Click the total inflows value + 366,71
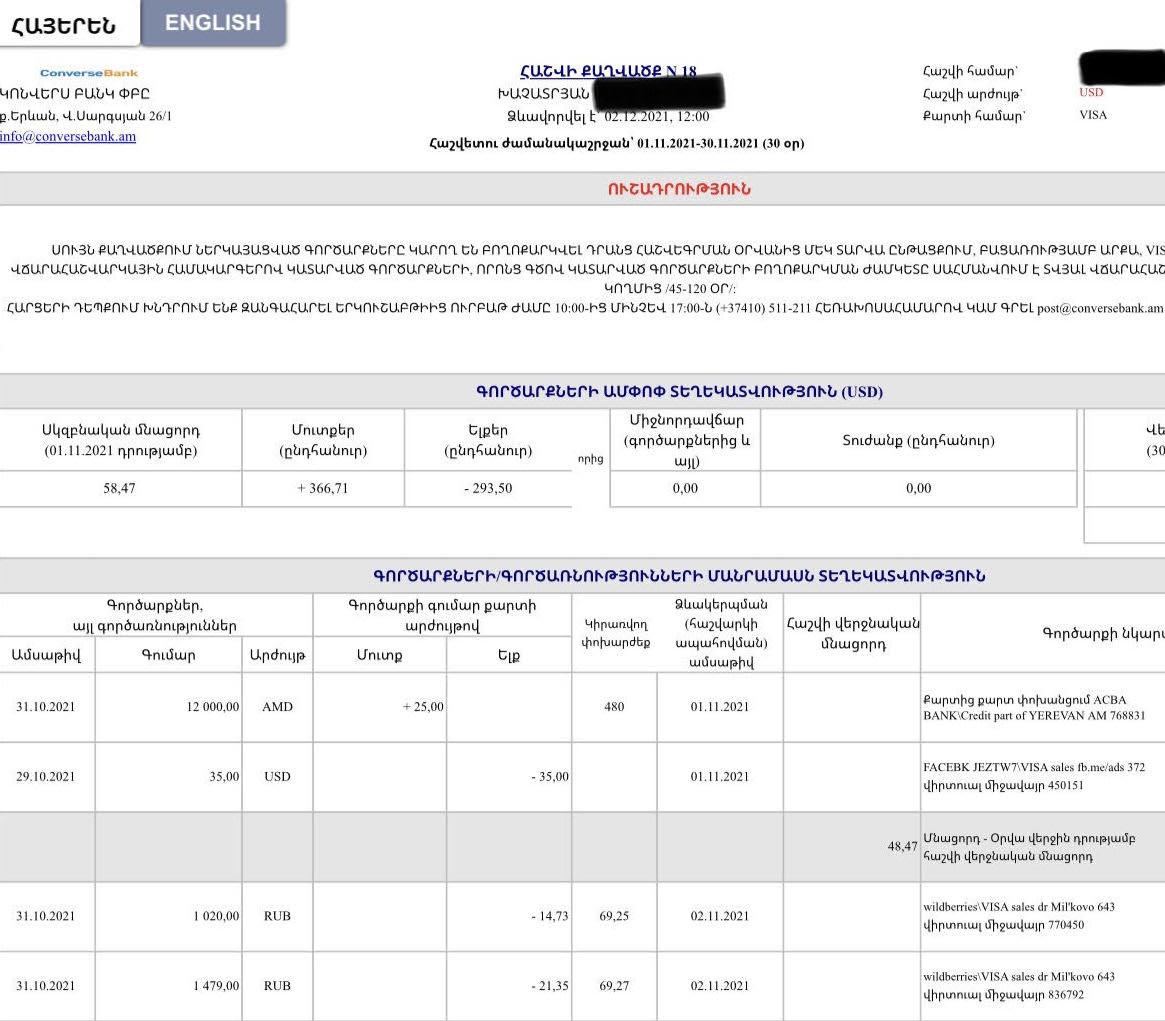 (x=322, y=488)
